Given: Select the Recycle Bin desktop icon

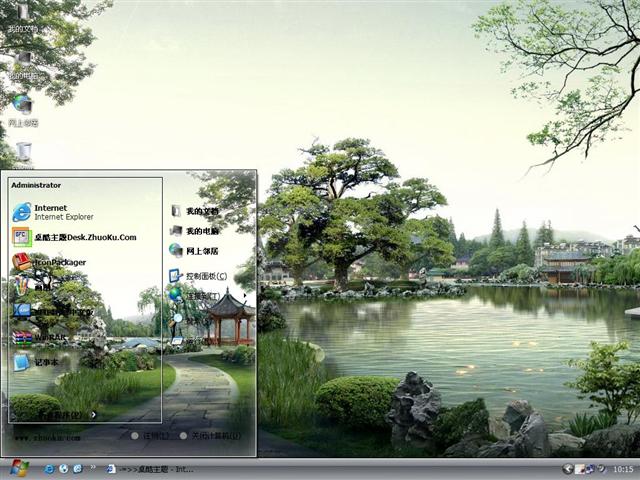Looking at the screenshot, I should click(x=24, y=154).
